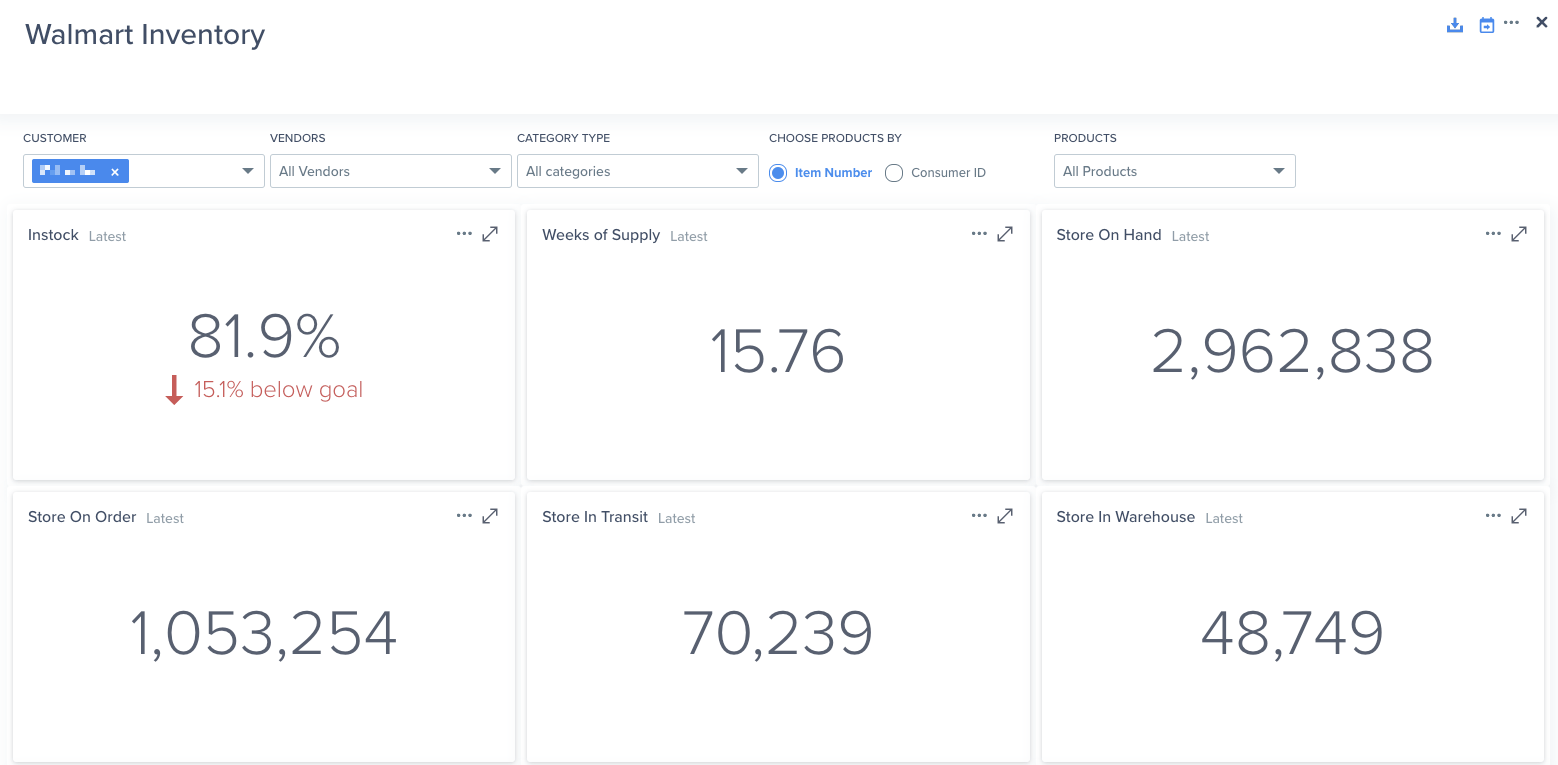Open the dashboard more options menu
This screenshot has height=765, width=1558.
point(1511,22)
